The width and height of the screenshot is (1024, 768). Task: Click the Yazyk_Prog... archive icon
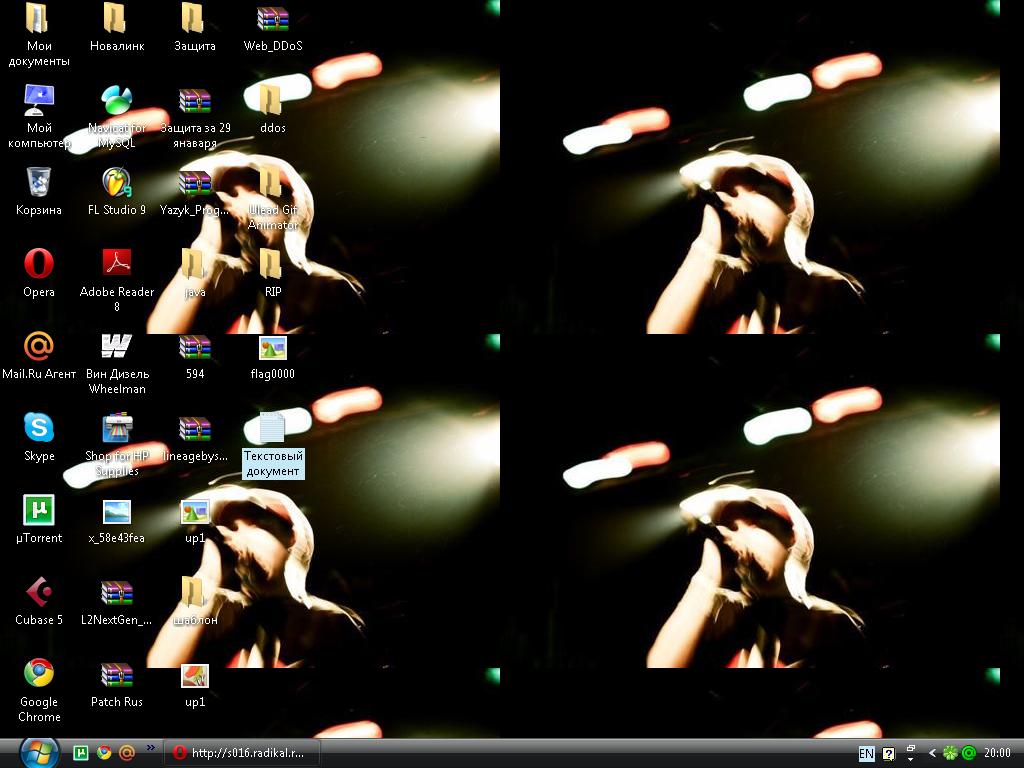coord(195,183)
